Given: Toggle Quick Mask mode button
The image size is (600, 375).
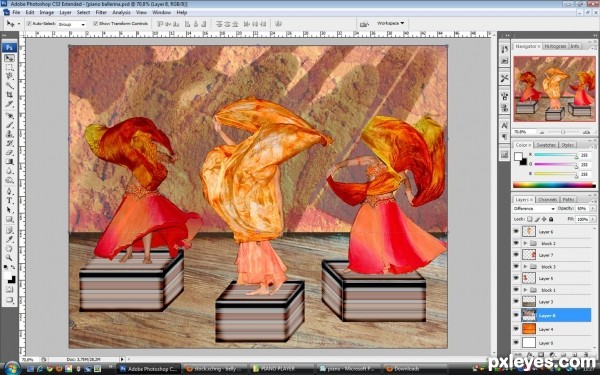Looking at the screenshot, I should [10, 290].
